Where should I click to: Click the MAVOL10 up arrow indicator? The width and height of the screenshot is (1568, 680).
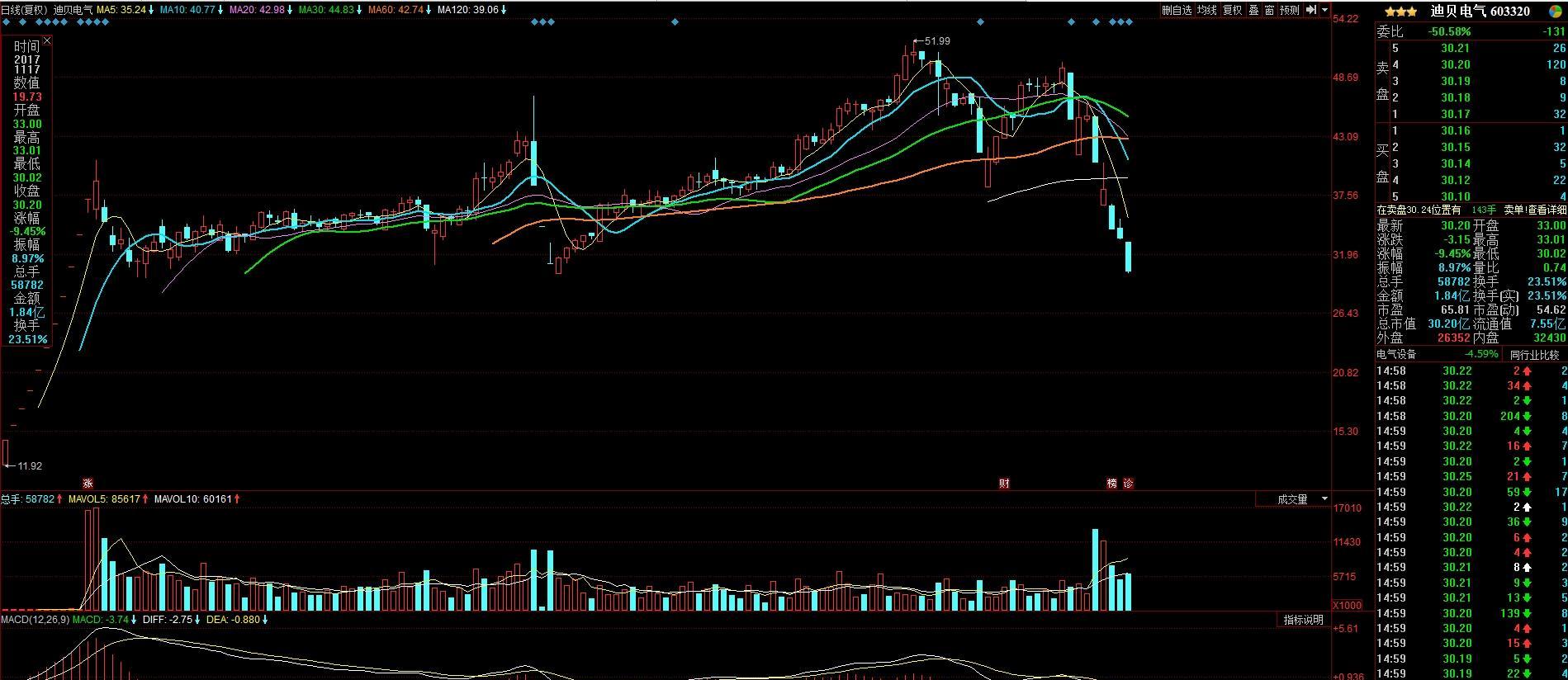pos(238,499)
